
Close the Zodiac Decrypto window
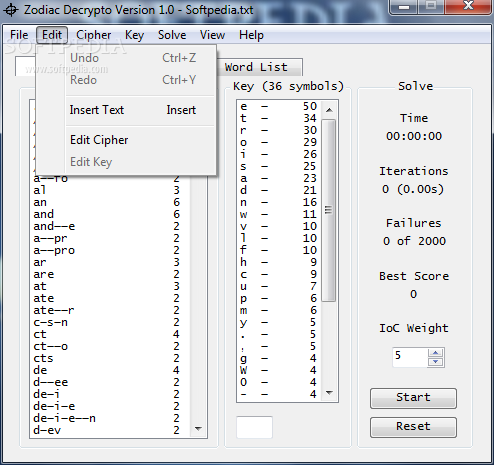[468, 6]
